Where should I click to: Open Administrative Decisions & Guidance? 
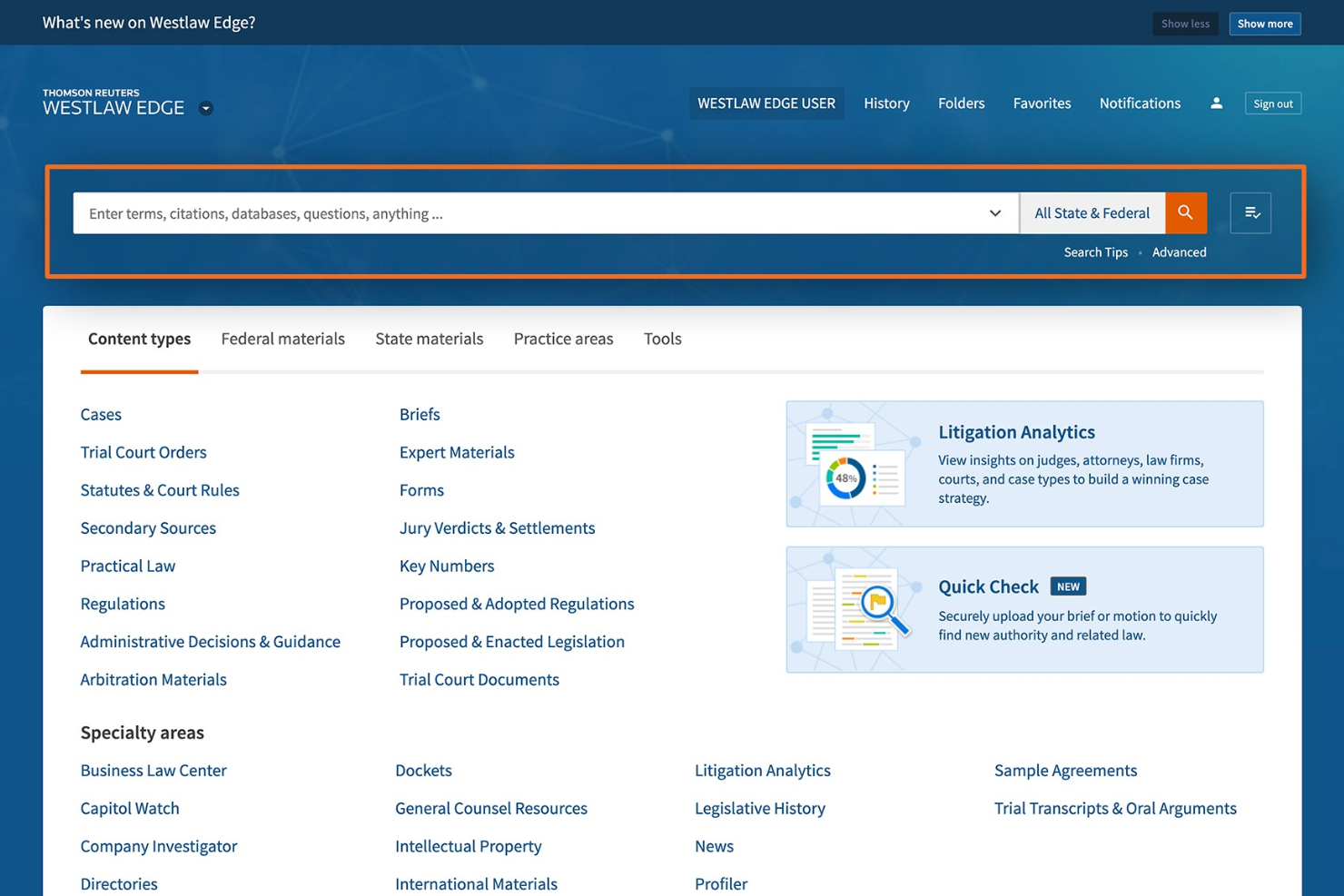211,642
